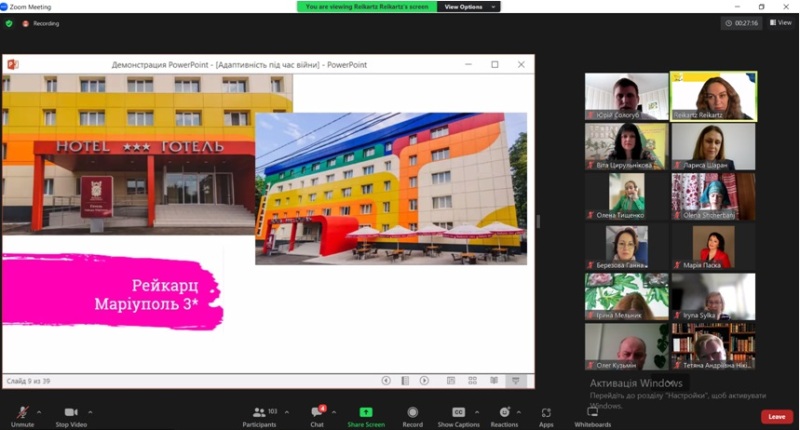Viewport: 800px width, 430px height.
Task: Go to the previous slide in PowerPoint
Action: point(386,381)
